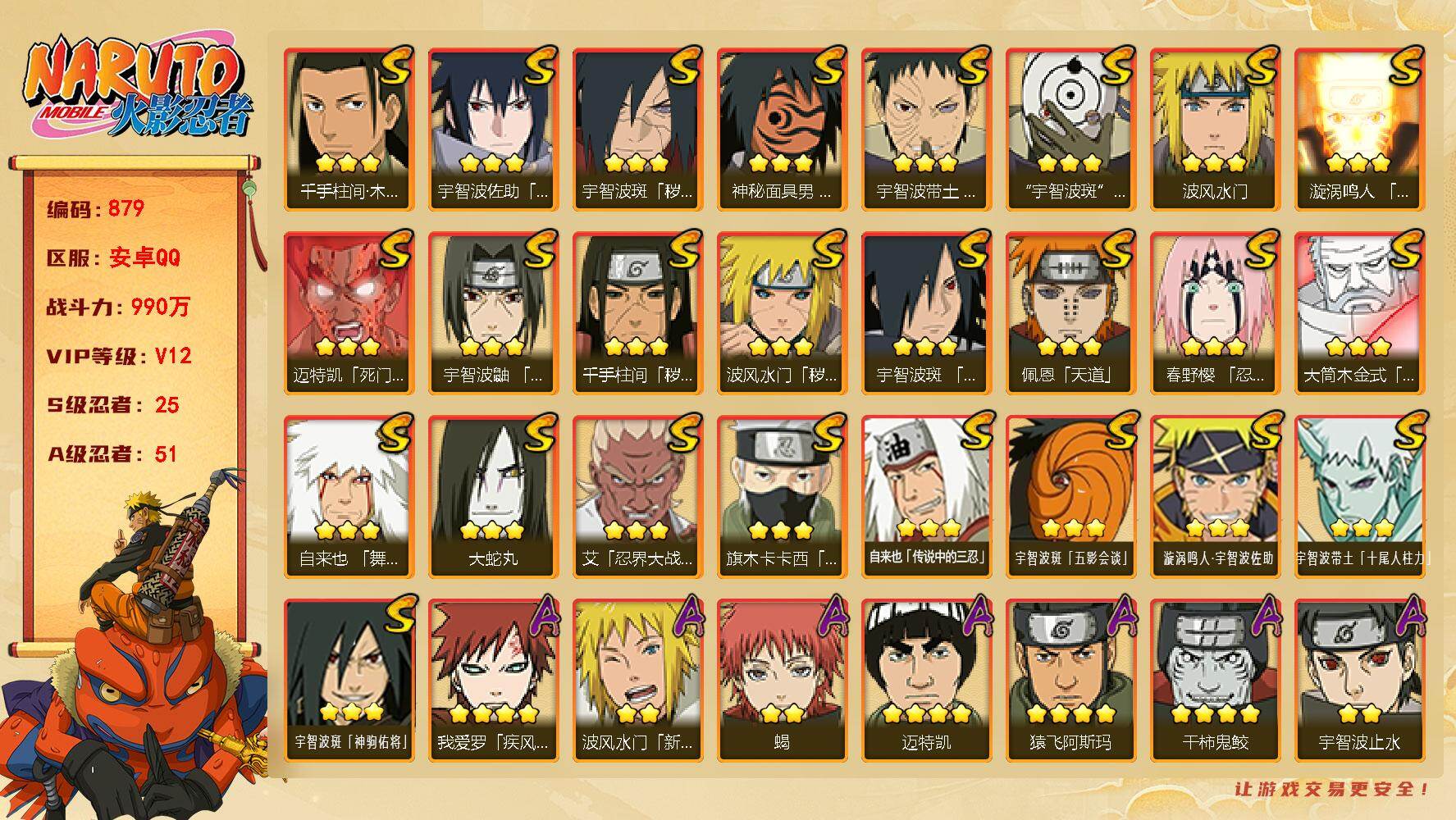Click the Naruto Mobile 火影忍者 logo
This screenshot has height=820, width=1456.
click(138, 89)
